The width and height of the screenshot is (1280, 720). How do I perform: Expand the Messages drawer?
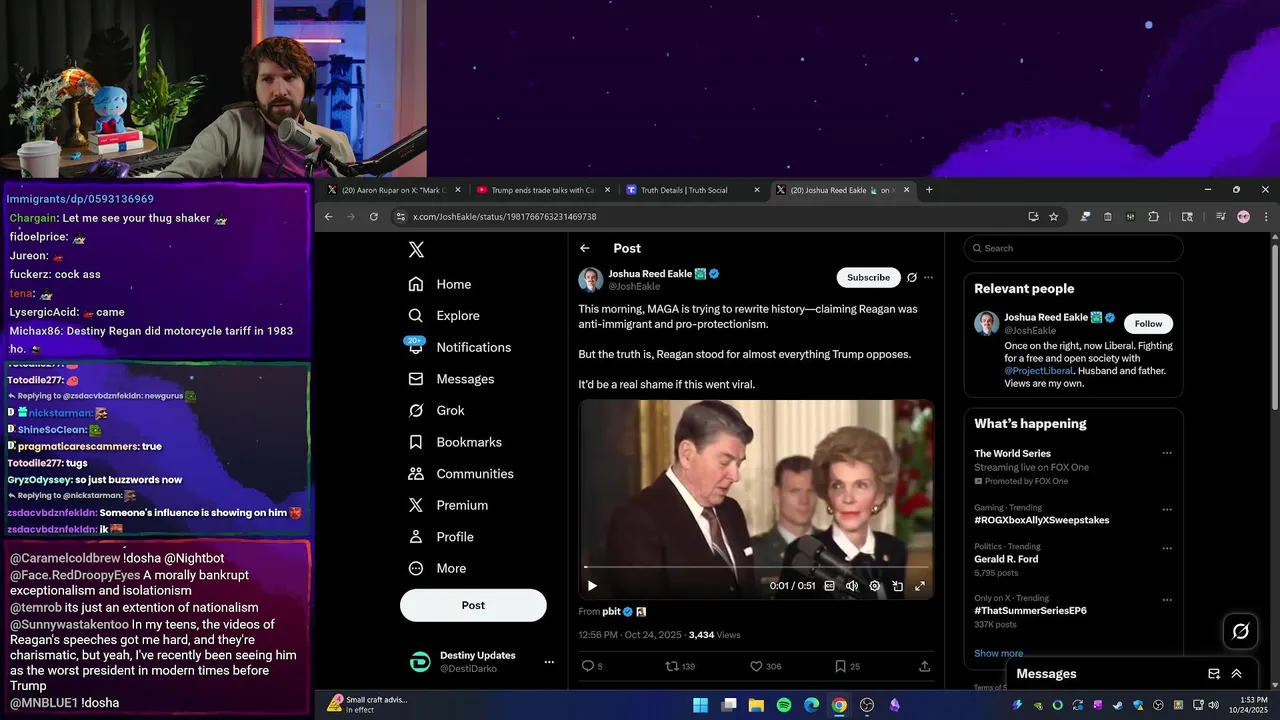coord(1237,674)
